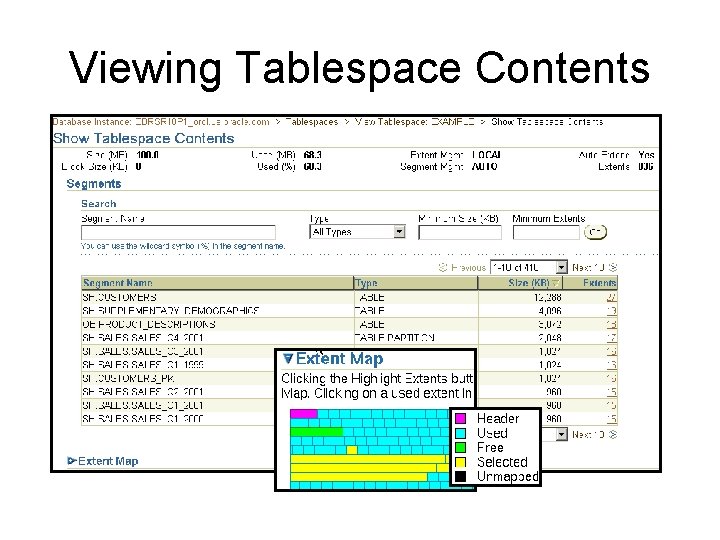Click the yellow Selected legend swatch
Viewport: 720px width, 540px height.
pyautogui.click(x=460, y=462)
